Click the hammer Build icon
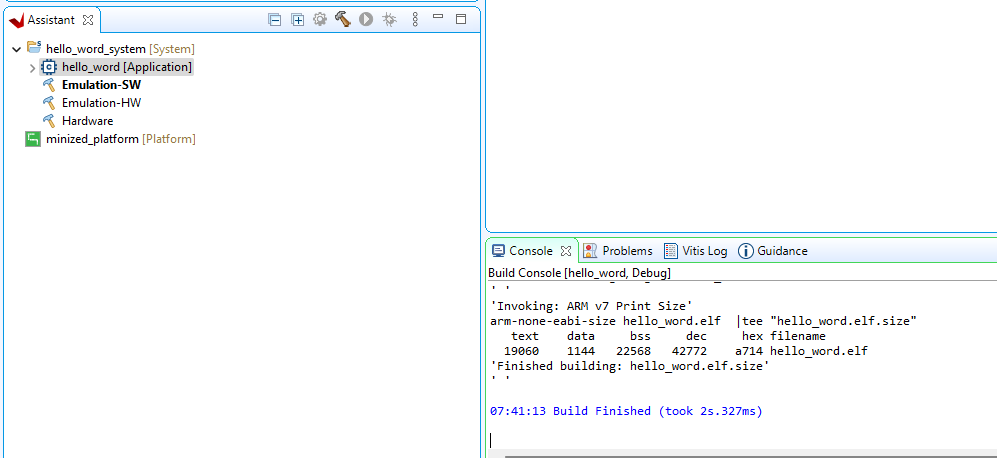 (343, 19)
